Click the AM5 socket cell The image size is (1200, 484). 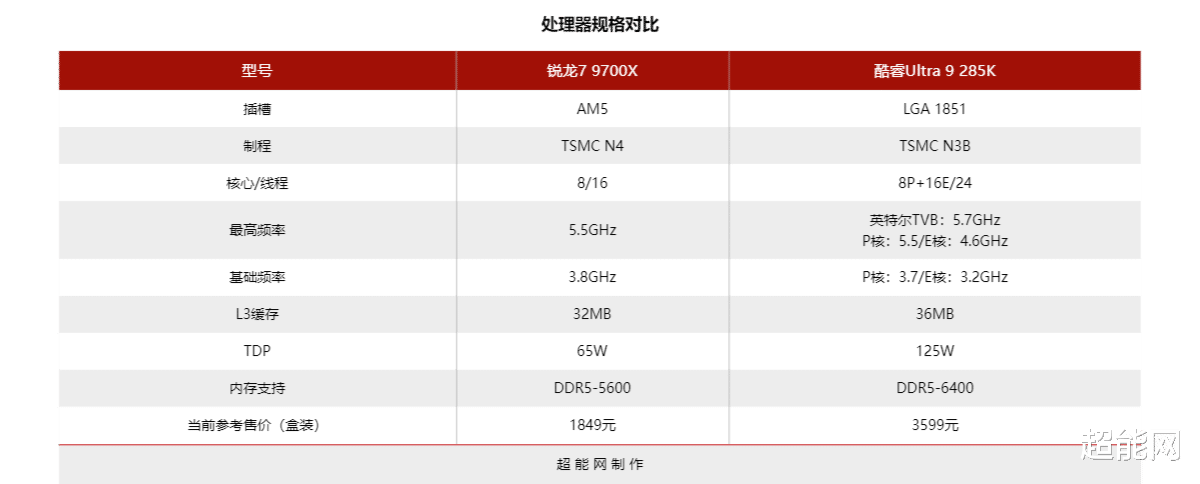pyautogui.click(x=592, y=109)
